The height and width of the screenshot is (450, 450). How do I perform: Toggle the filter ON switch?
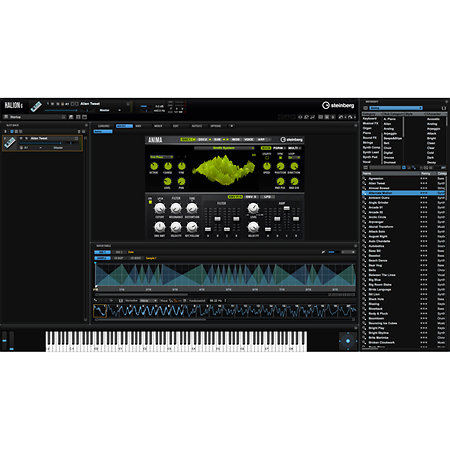pyautogui.click(x=150, y=202)
